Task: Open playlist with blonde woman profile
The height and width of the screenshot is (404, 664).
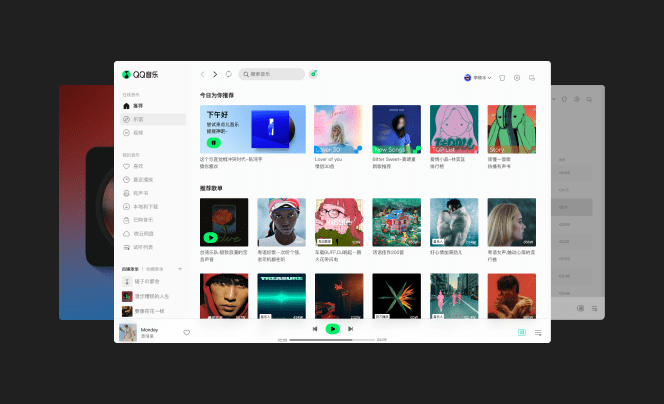Action: pyautogui.click(x=512, y=222)
